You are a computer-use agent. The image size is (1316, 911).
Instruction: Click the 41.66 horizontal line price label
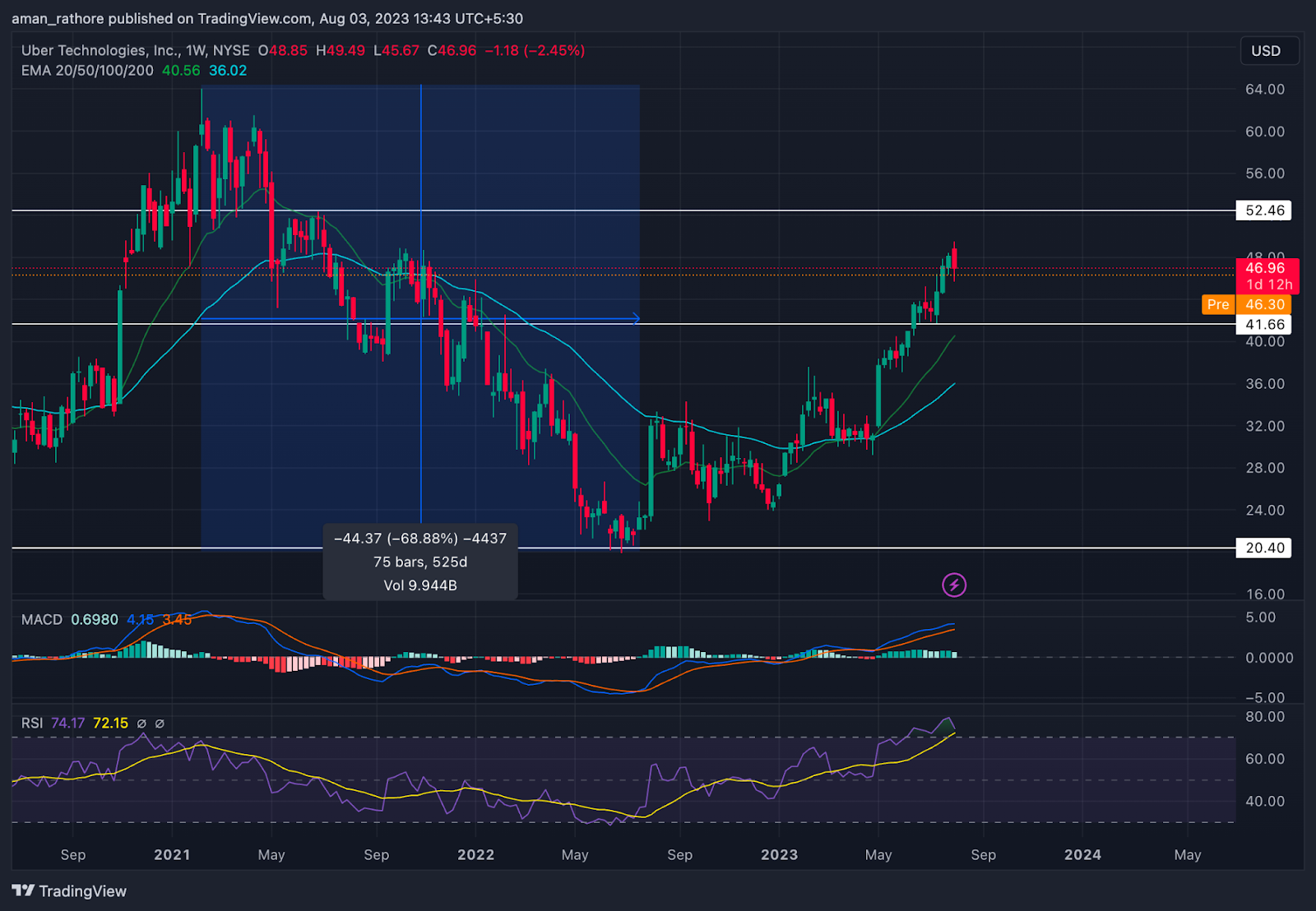tap(1264, 325)
